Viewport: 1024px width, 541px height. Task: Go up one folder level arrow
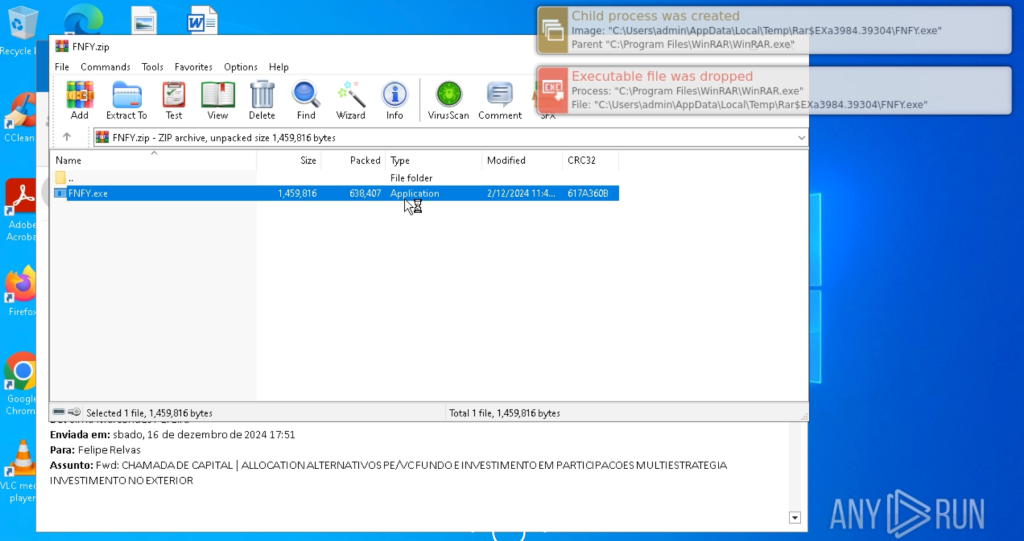[67, 137]
